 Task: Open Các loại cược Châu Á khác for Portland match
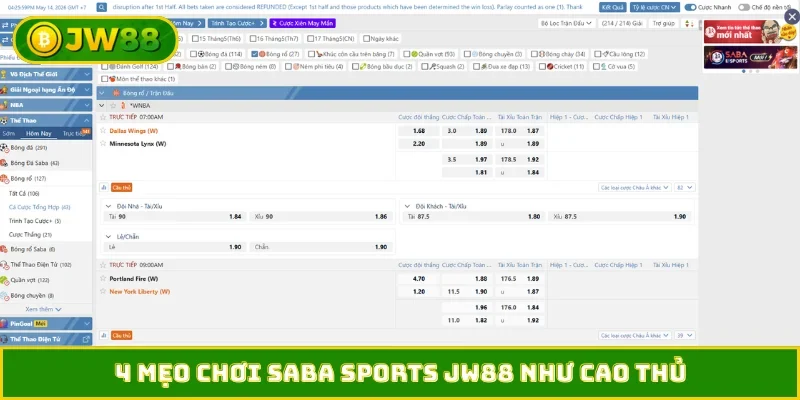635,335
